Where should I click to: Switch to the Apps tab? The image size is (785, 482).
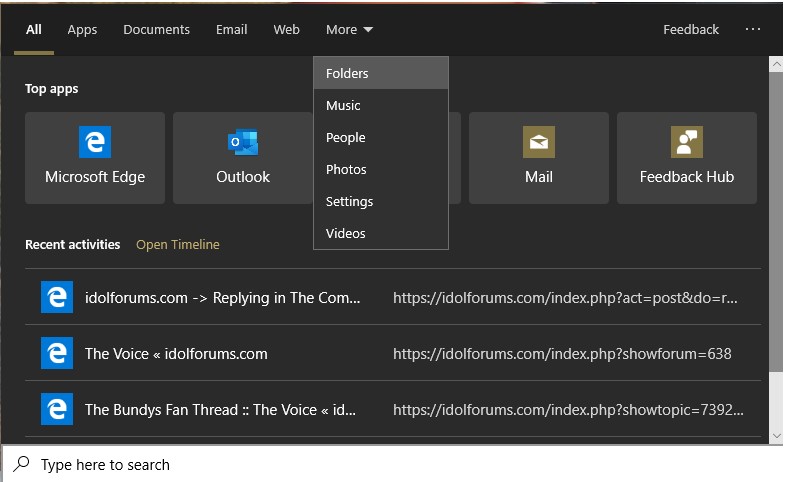pos(82,30)
